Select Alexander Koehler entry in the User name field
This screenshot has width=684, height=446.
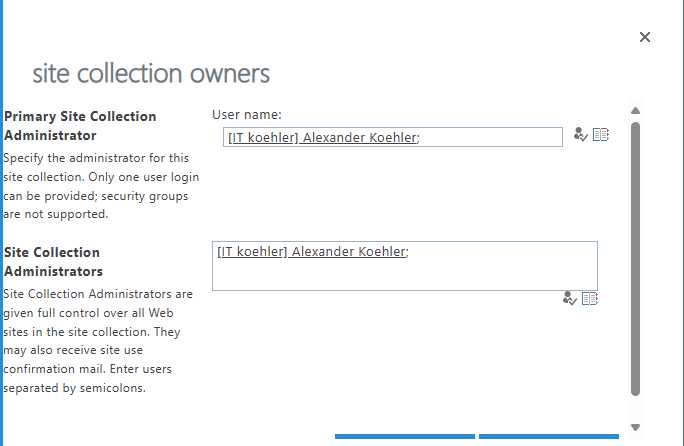(322, 138)
